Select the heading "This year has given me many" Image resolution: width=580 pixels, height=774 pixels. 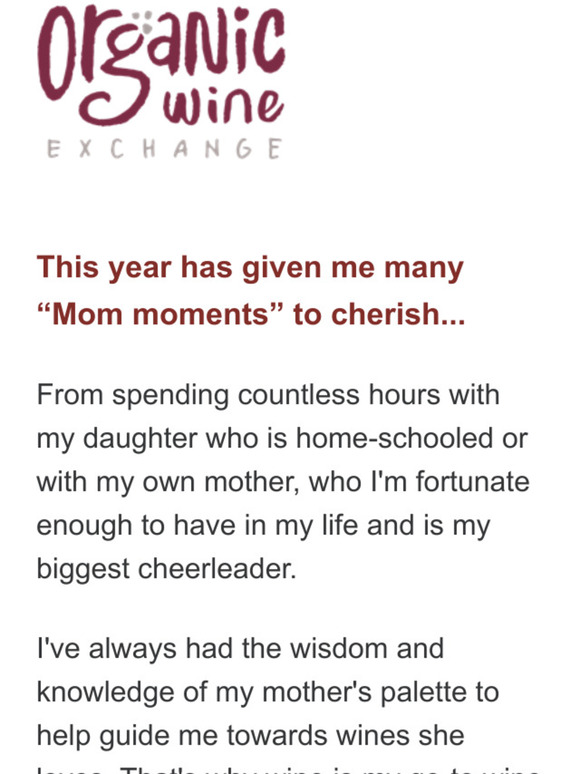click(250, 268)
